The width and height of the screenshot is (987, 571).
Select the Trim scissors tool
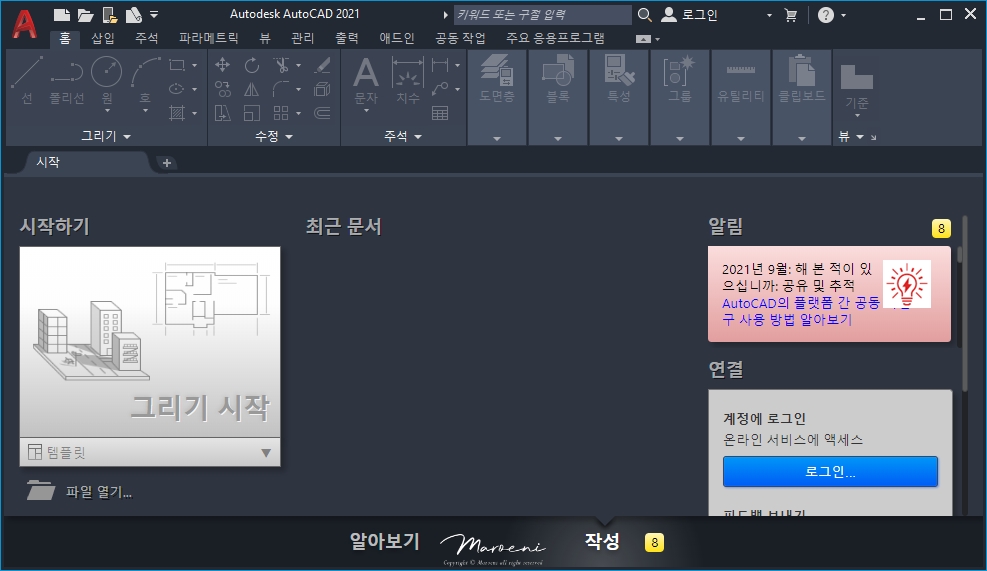pos(281,65)
